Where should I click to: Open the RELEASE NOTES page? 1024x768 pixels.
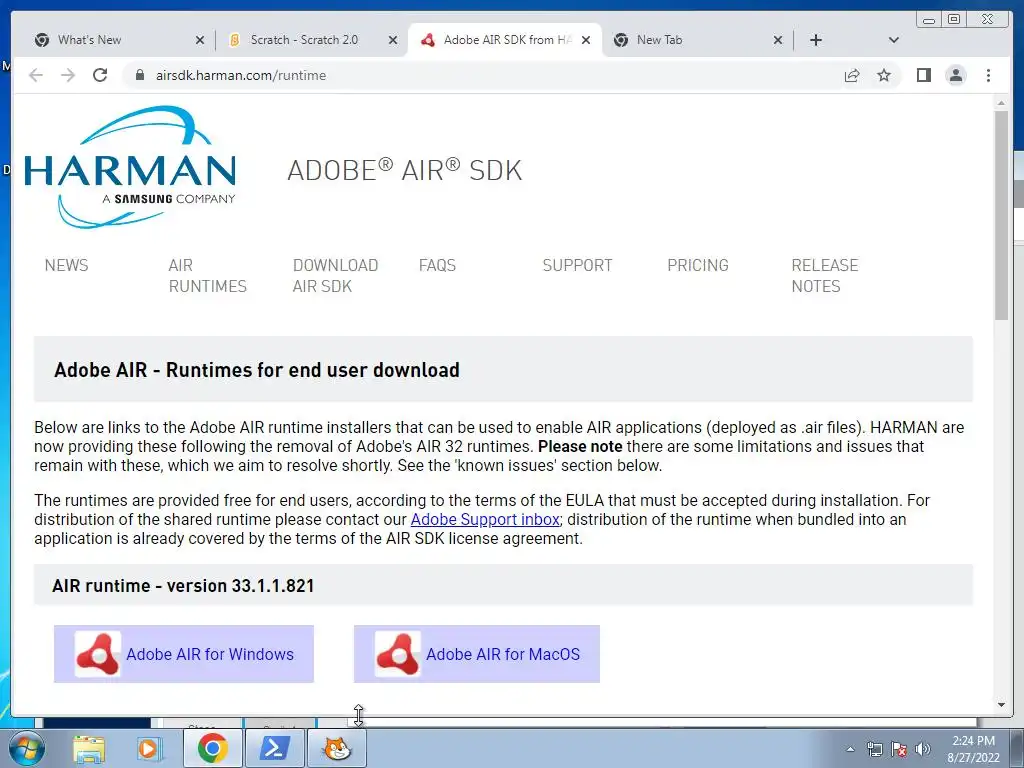click(x=824, y=276)
